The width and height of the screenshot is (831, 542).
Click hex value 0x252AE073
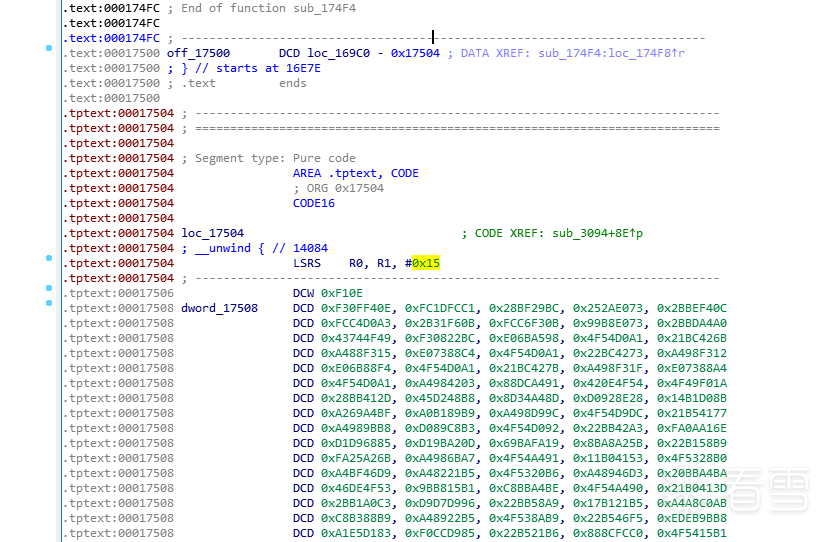608,308
